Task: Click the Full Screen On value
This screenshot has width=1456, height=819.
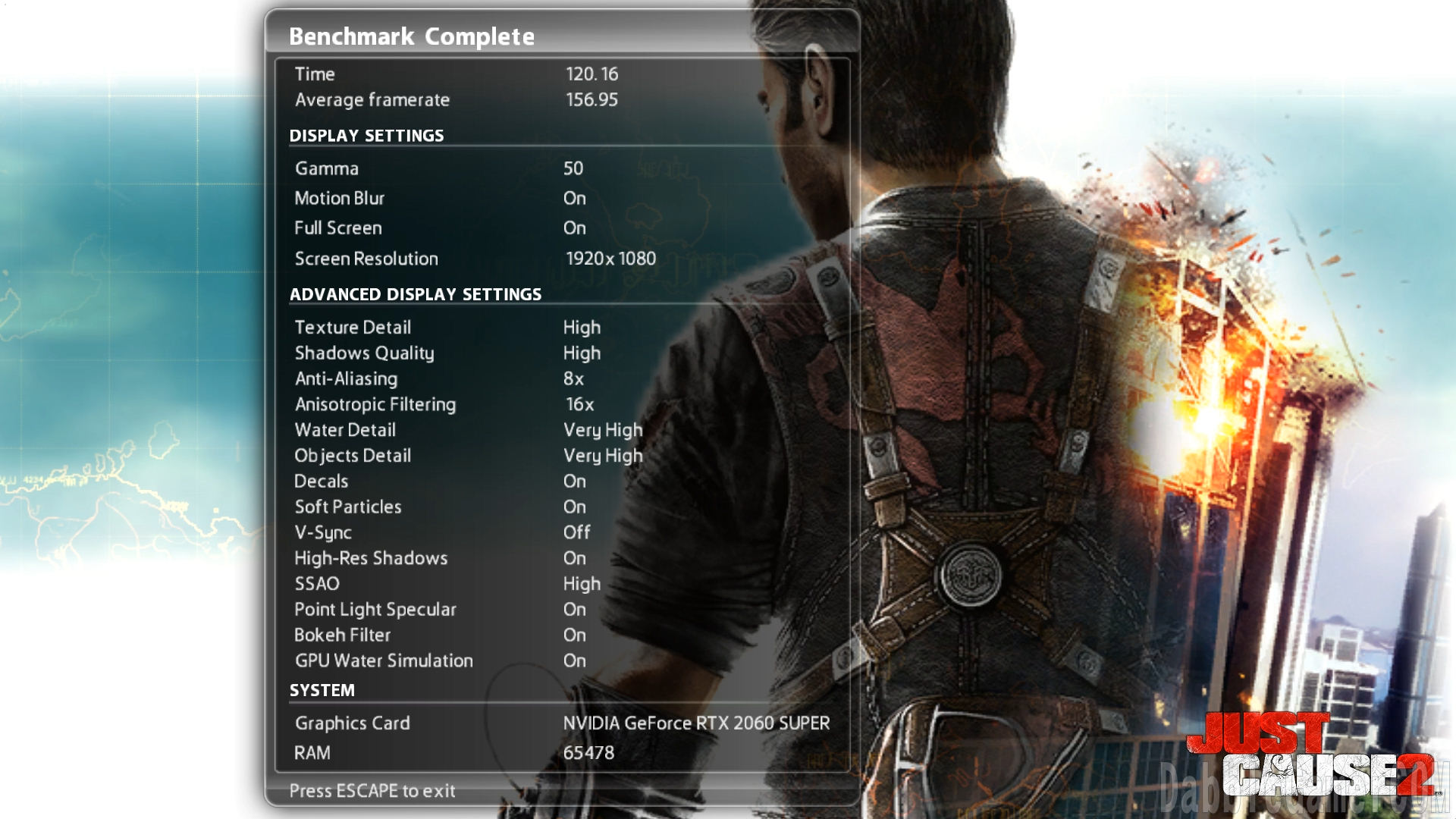Action: pos(574,227)
